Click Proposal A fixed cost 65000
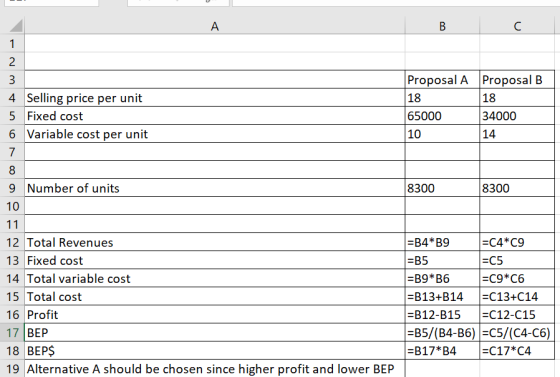Screen dimensions: 560x377 (x=442, y=116)
